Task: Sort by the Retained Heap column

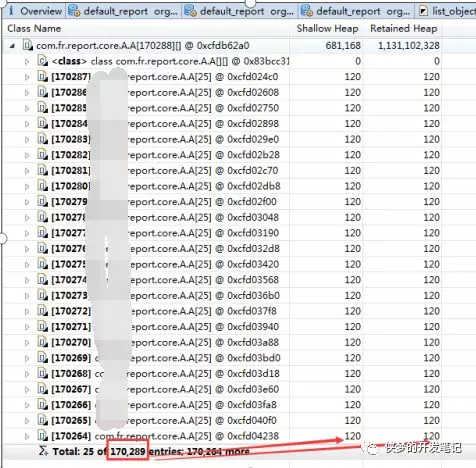Action: pos(404,29)
